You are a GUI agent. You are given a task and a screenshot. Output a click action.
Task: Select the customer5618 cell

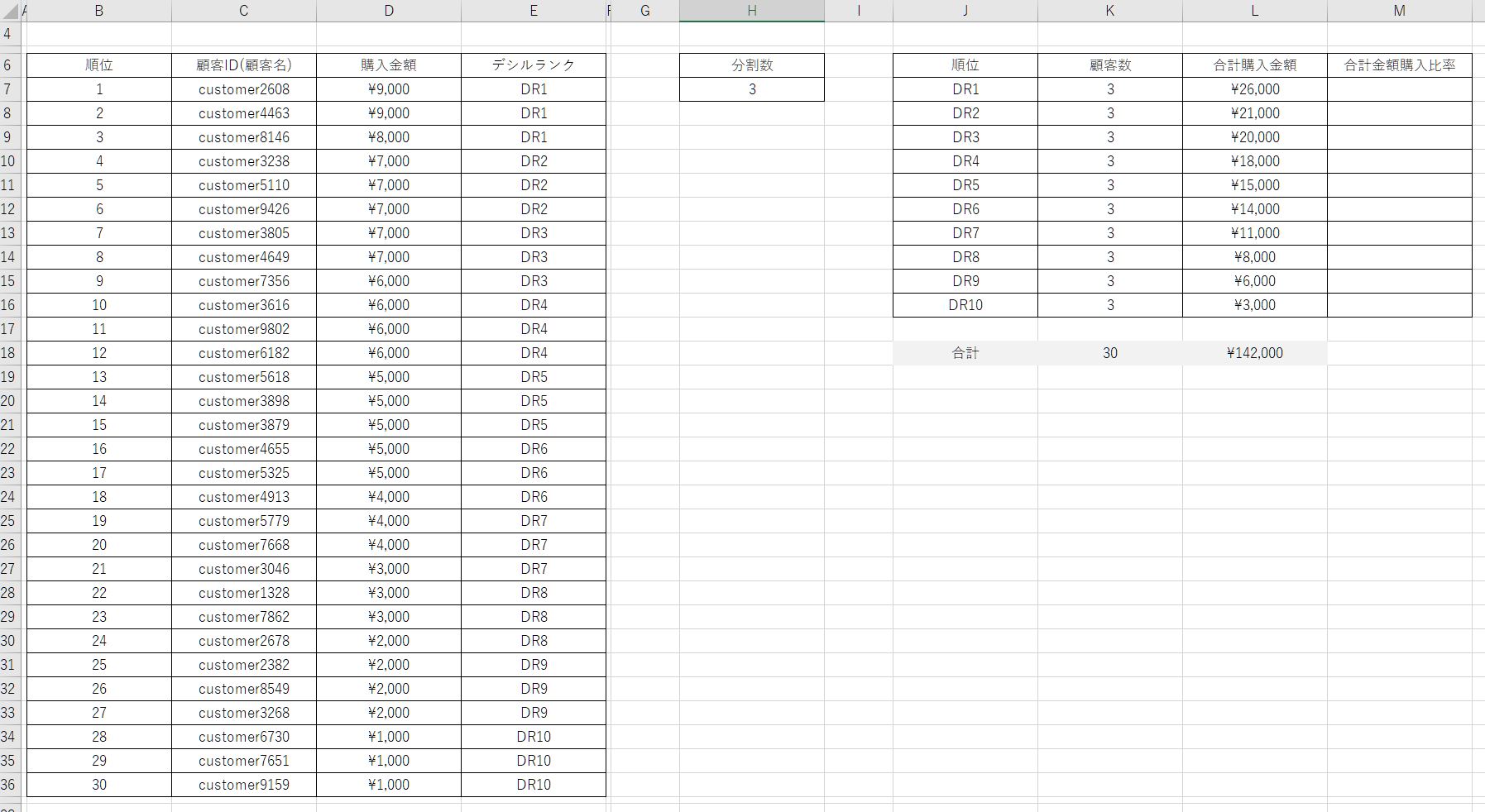[x=244, y=377]
